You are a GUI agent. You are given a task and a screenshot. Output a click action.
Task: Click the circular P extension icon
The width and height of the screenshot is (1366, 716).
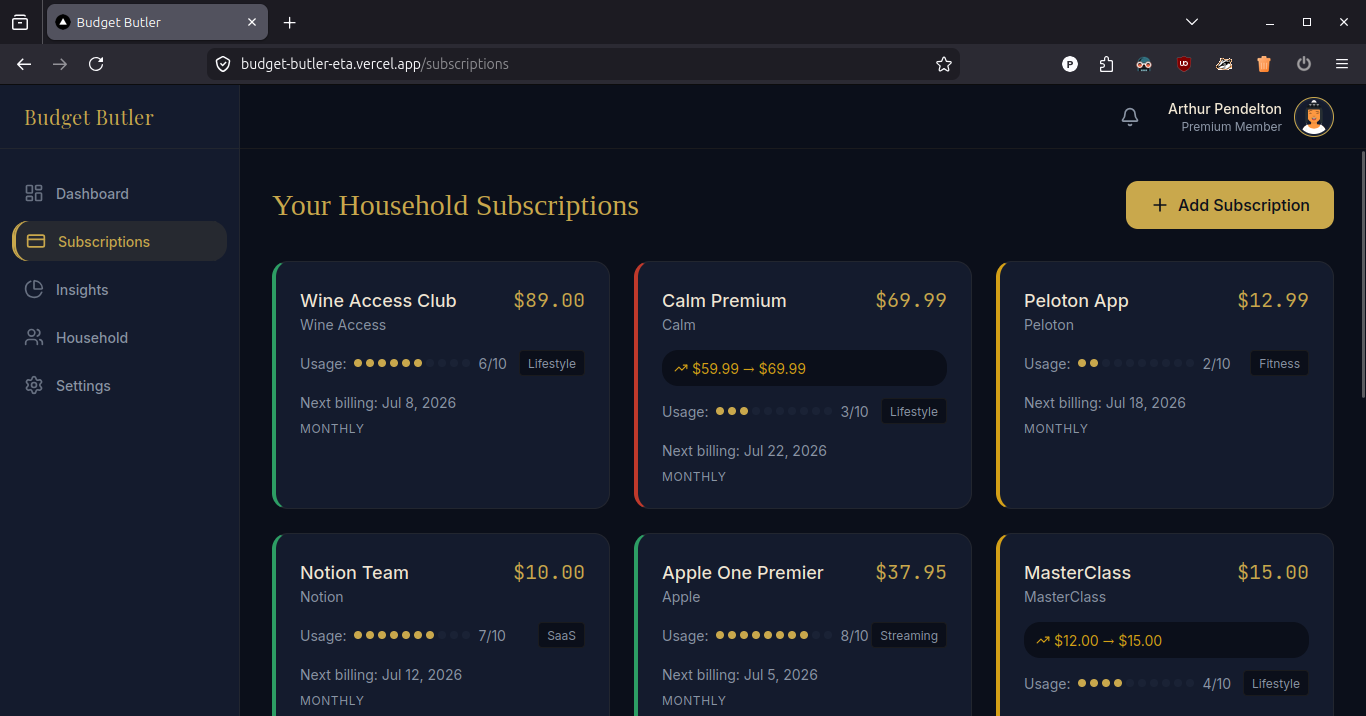(x=1070, y=64)
